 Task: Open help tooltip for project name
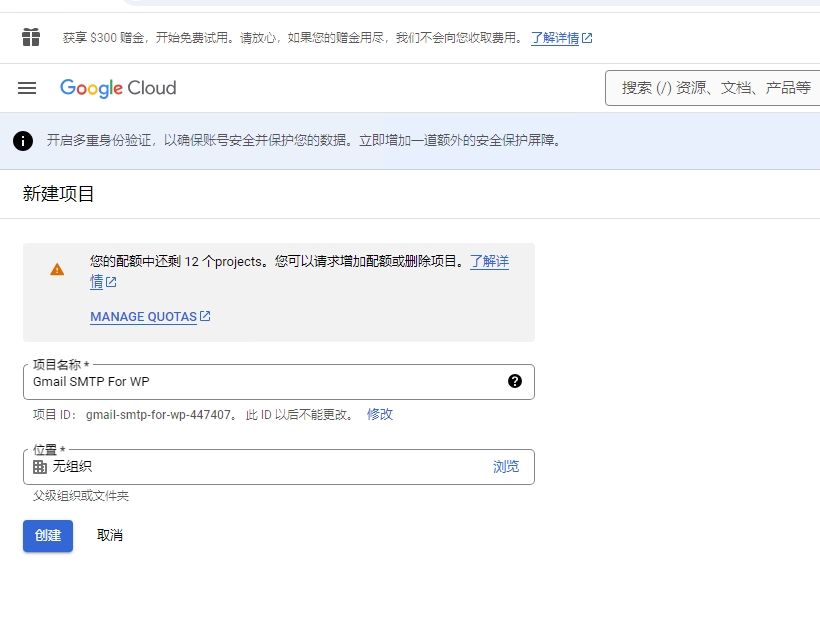[515, 381]
